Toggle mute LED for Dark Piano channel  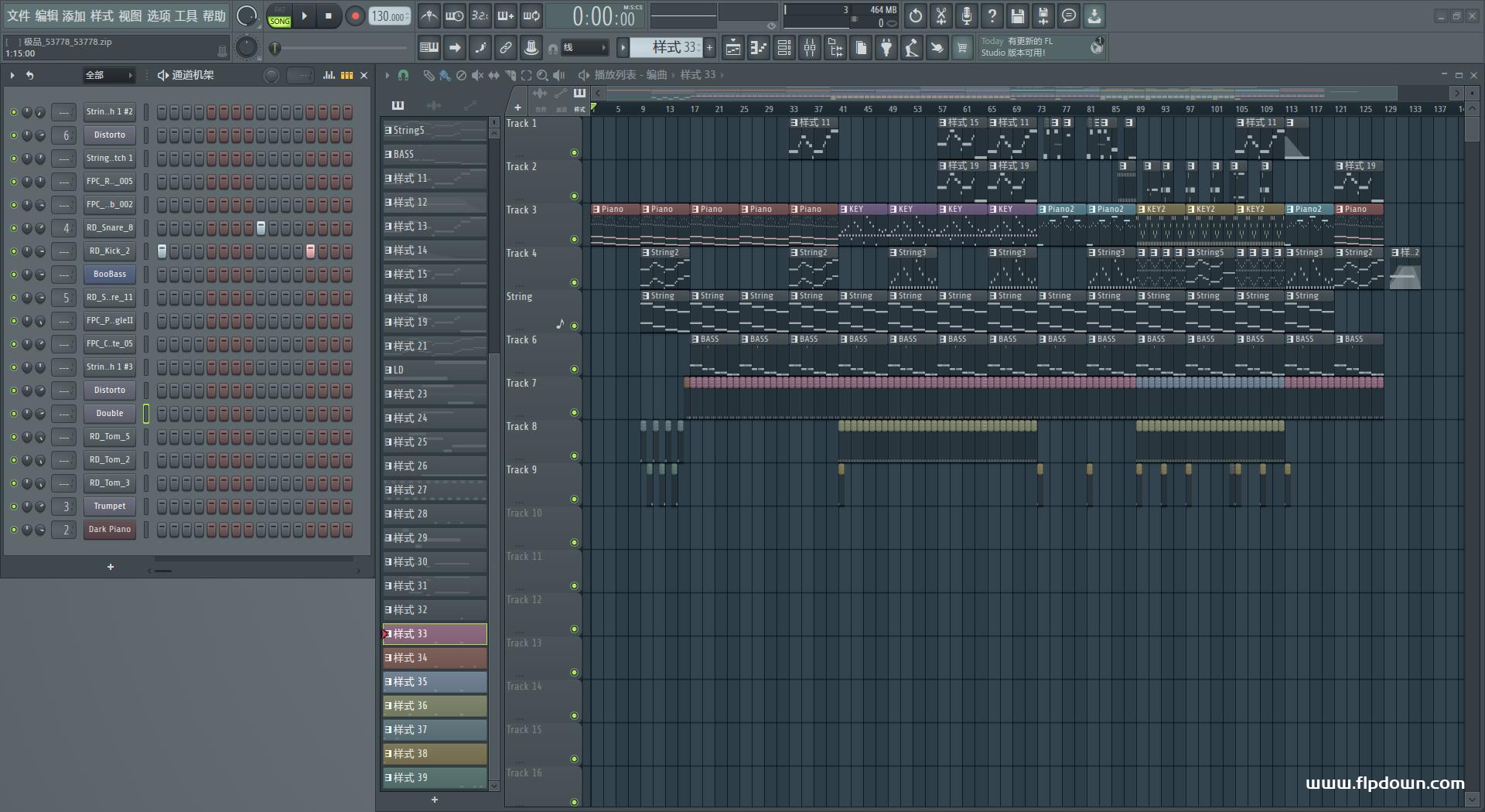pos(13,530)
